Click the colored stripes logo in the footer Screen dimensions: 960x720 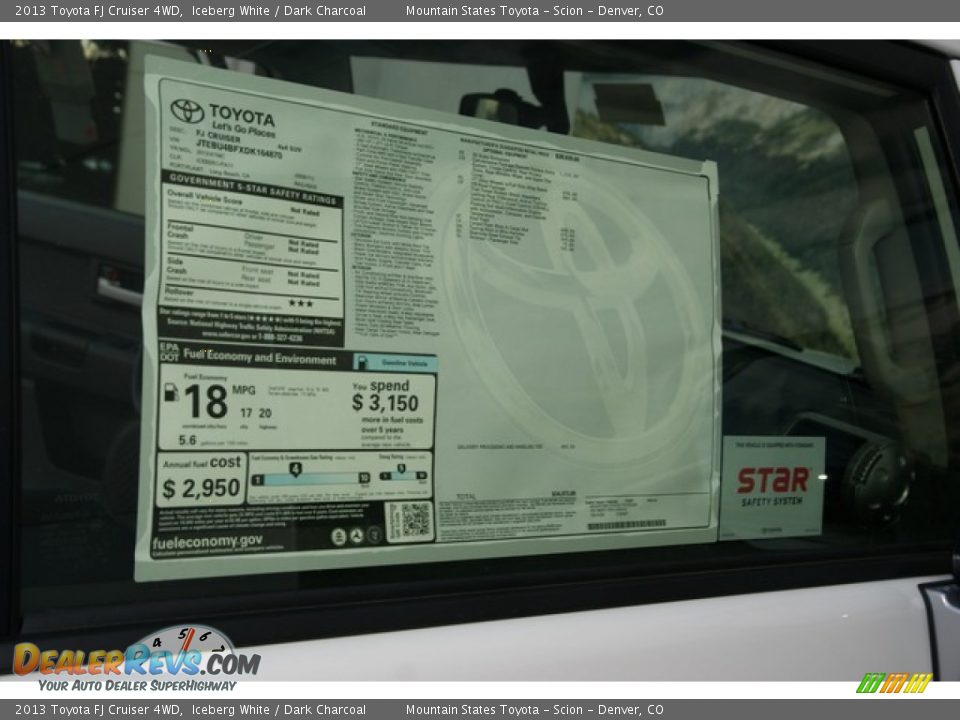click(x=894, y=683)
